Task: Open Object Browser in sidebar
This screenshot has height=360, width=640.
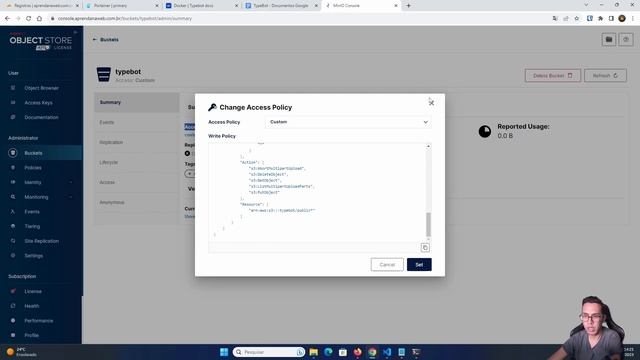Action: pyautogui.click(x=41, y=88)
